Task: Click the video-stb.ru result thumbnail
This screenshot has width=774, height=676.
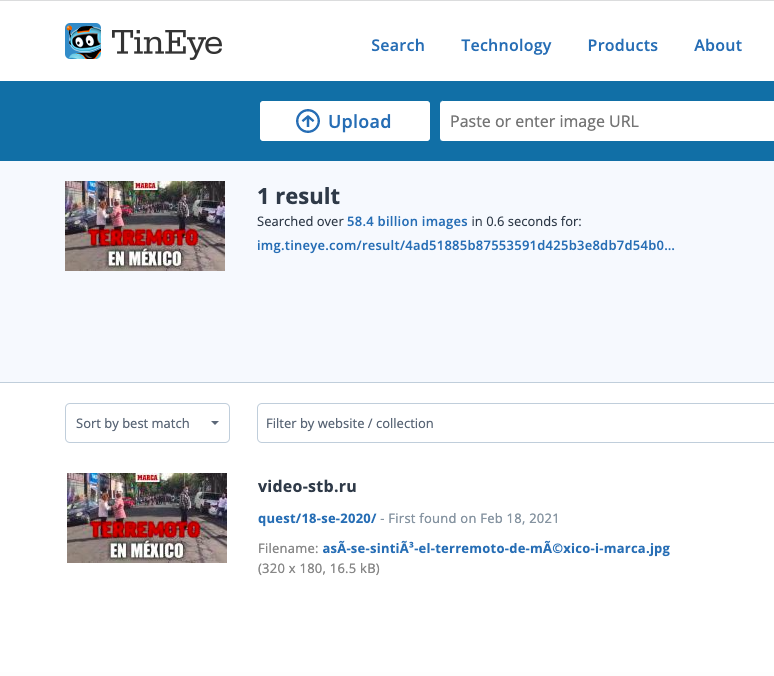Action: 147,518
